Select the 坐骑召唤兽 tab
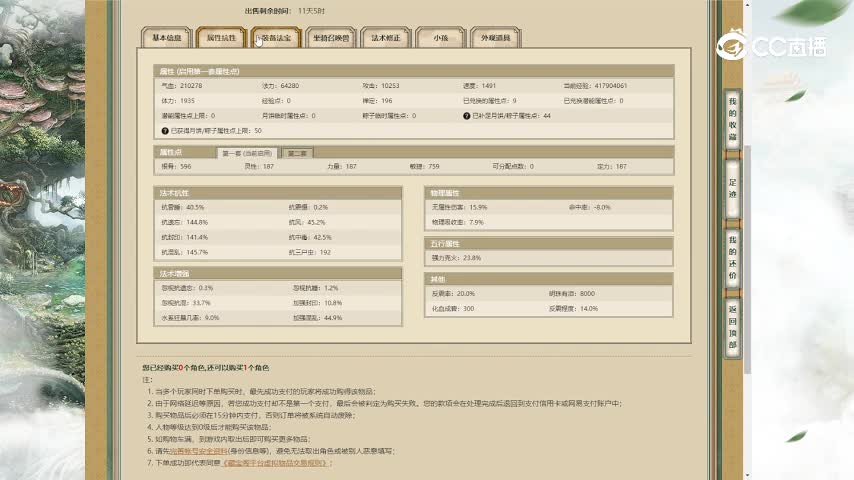The image size is (854, 480). (331, 38)
